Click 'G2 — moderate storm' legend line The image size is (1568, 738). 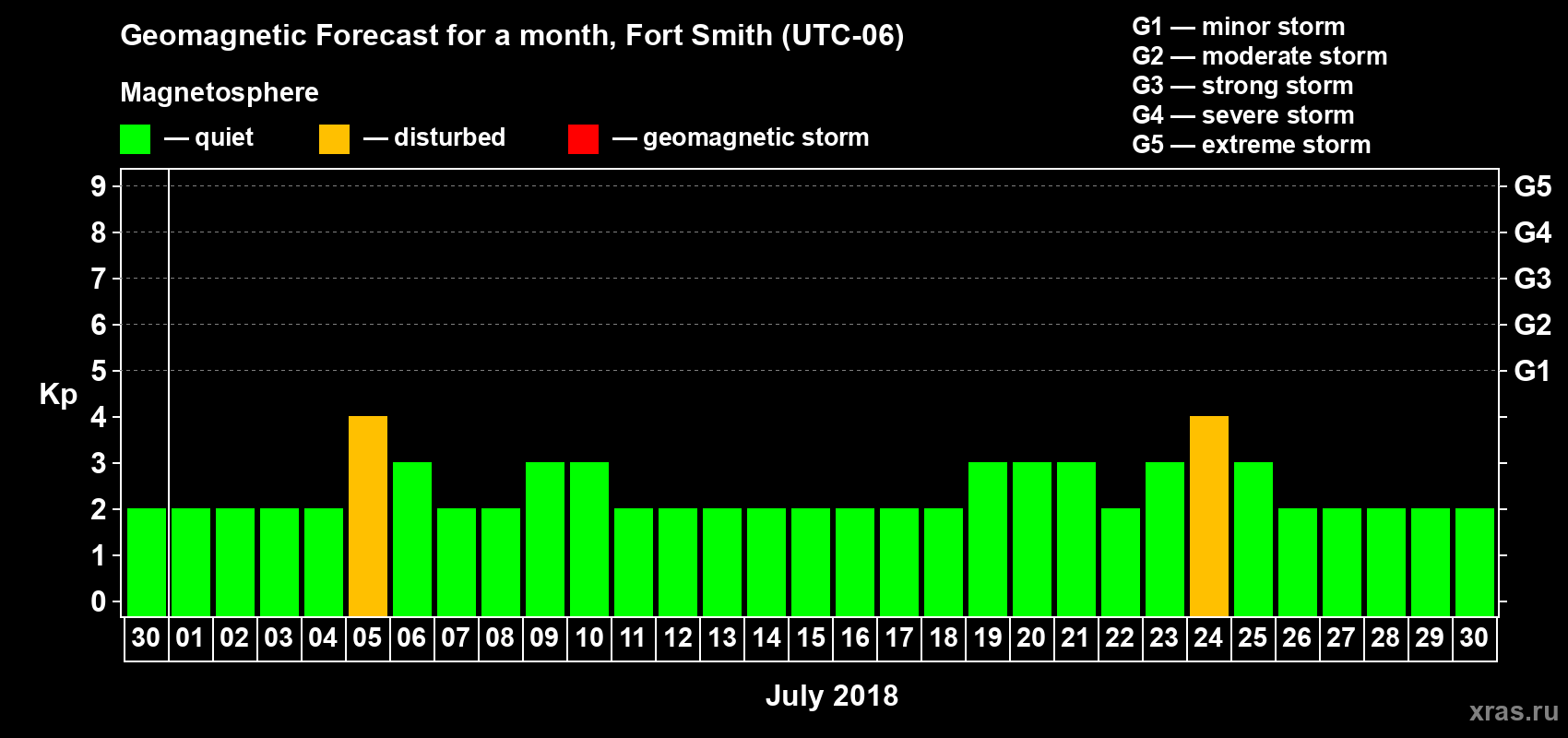point(1260,56)
